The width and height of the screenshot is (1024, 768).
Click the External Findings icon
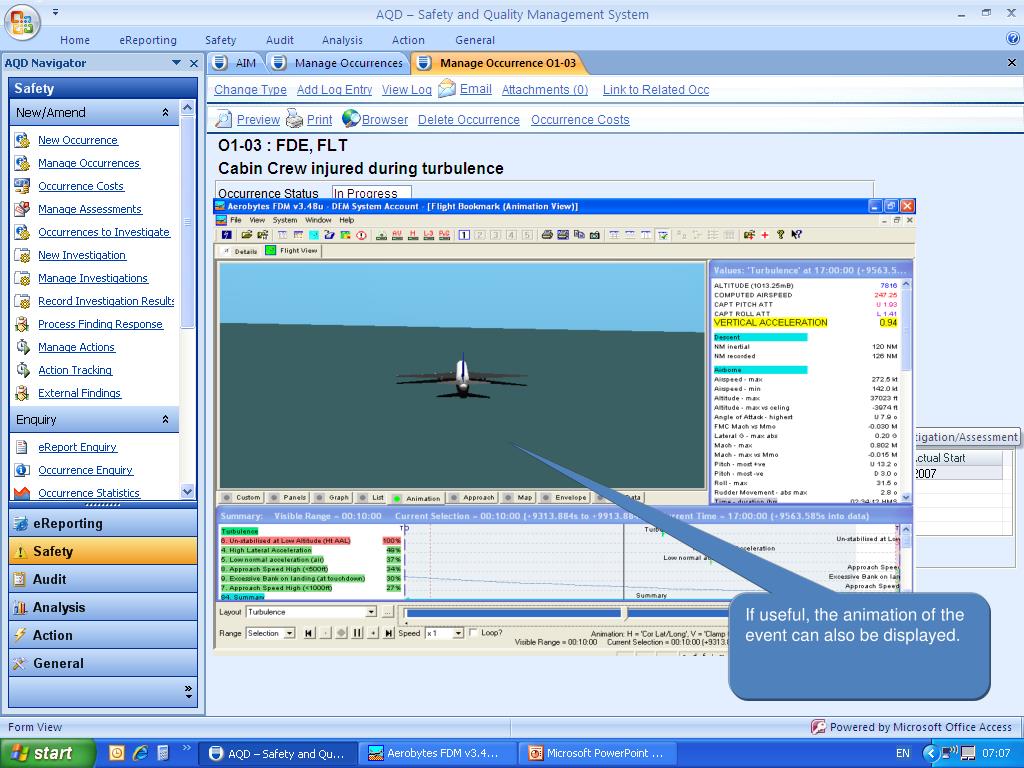(x=22, y=393)
